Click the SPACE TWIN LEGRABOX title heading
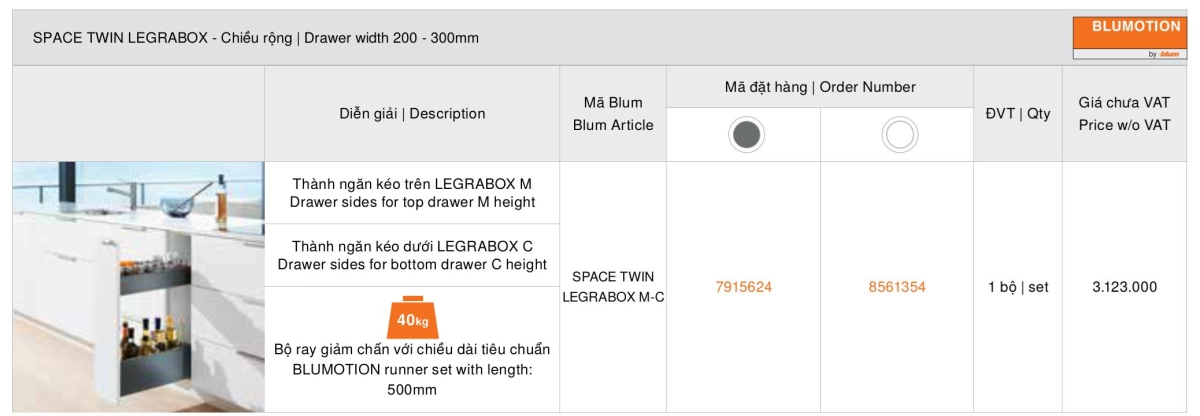The width and height of the screenshot is (1200, 416). point(256,39)
